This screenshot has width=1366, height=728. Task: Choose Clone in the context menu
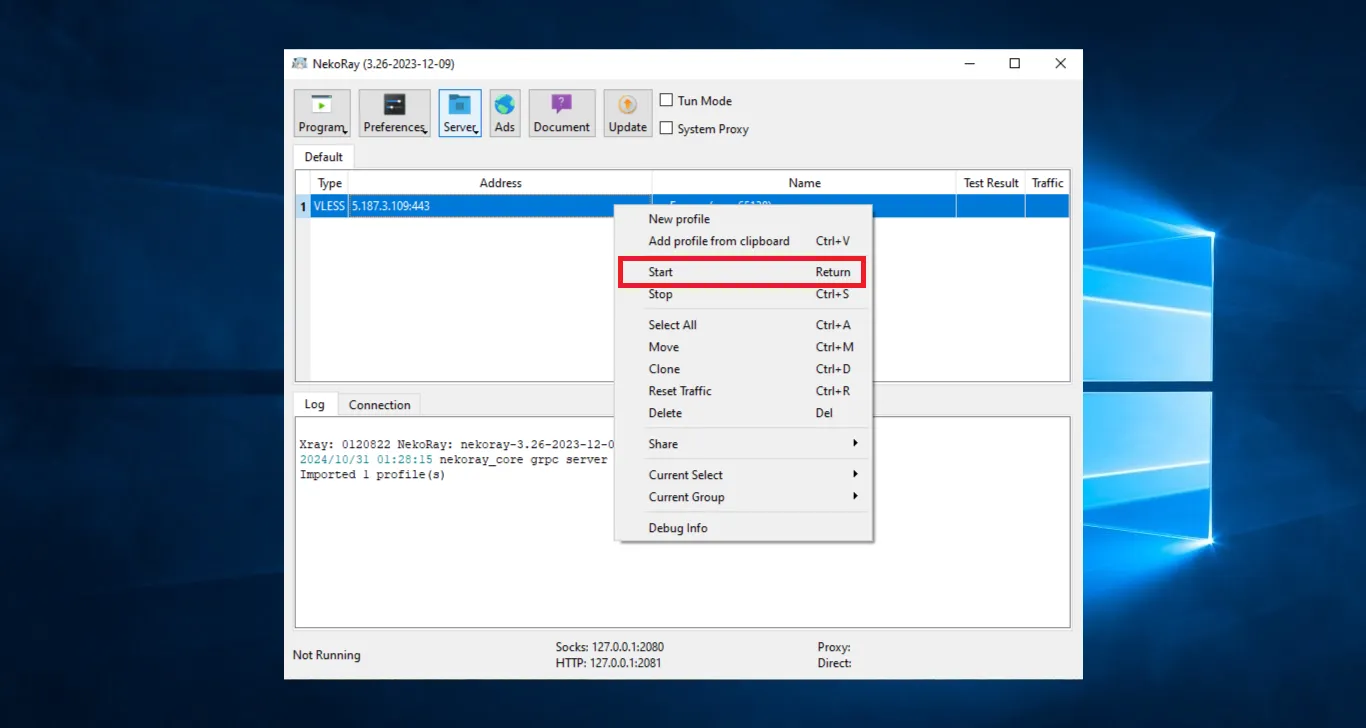744,369
